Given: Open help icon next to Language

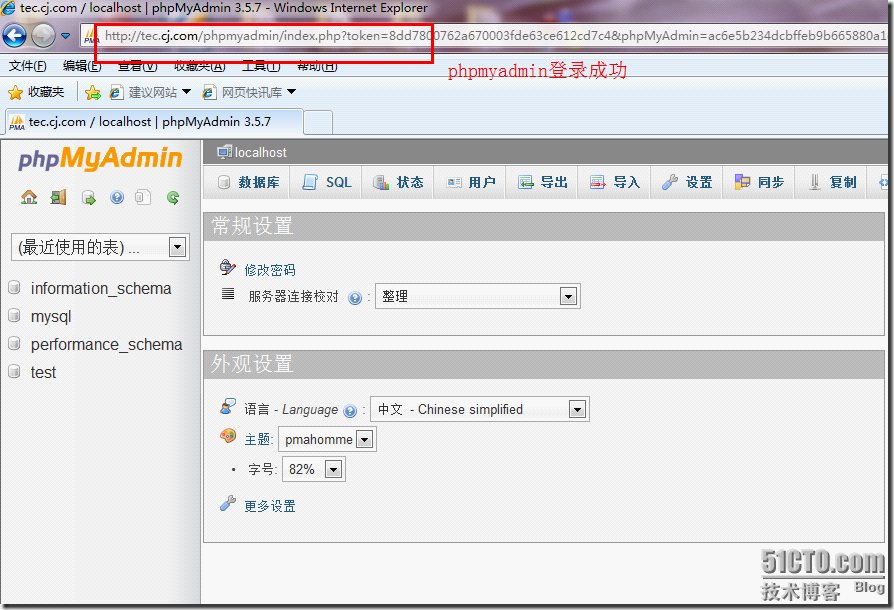Looking at the screenshot, I should pos(350,411).
